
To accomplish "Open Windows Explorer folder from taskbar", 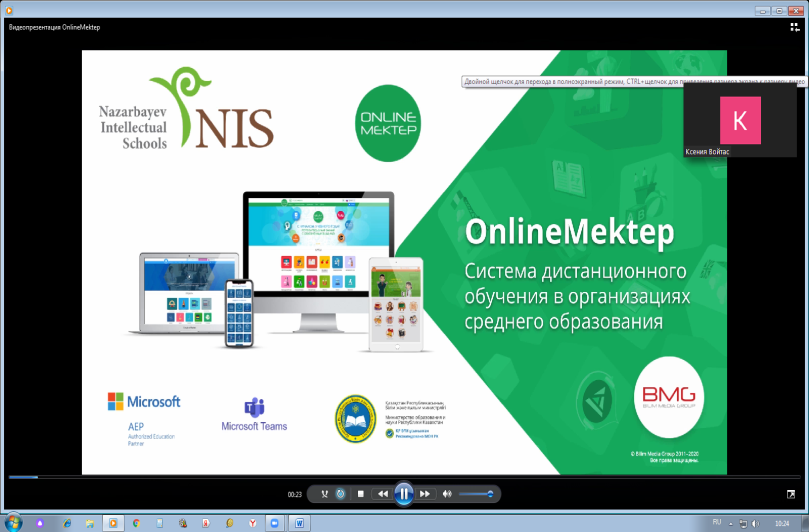I will (x=90, y=523).
